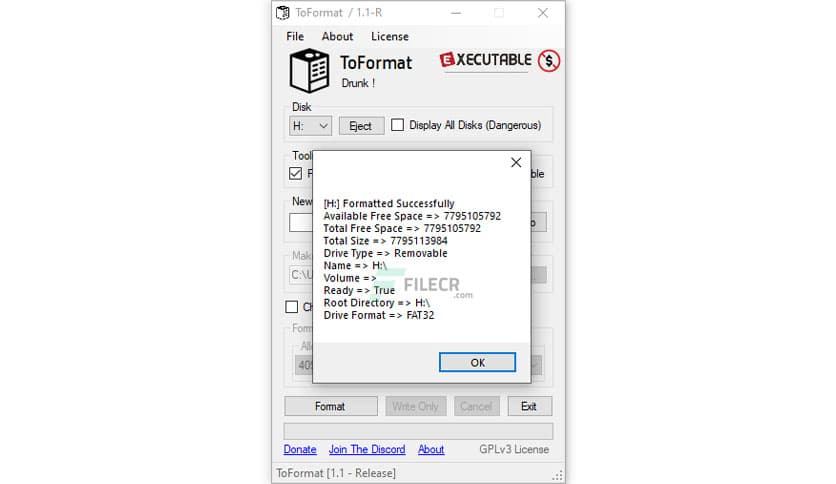
Task: Toggle the unchecked checkbox left of the dialog
Action: [292, 307]
